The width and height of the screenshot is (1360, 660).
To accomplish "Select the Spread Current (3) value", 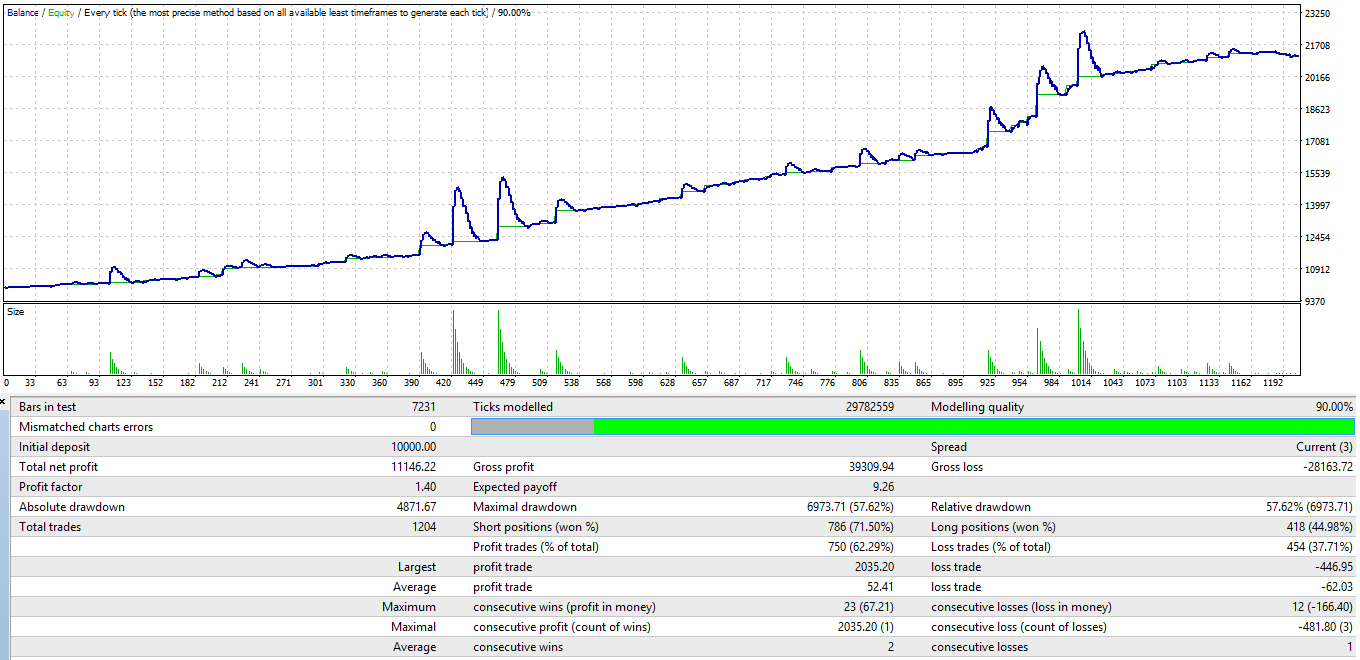I will (1324, 447).
